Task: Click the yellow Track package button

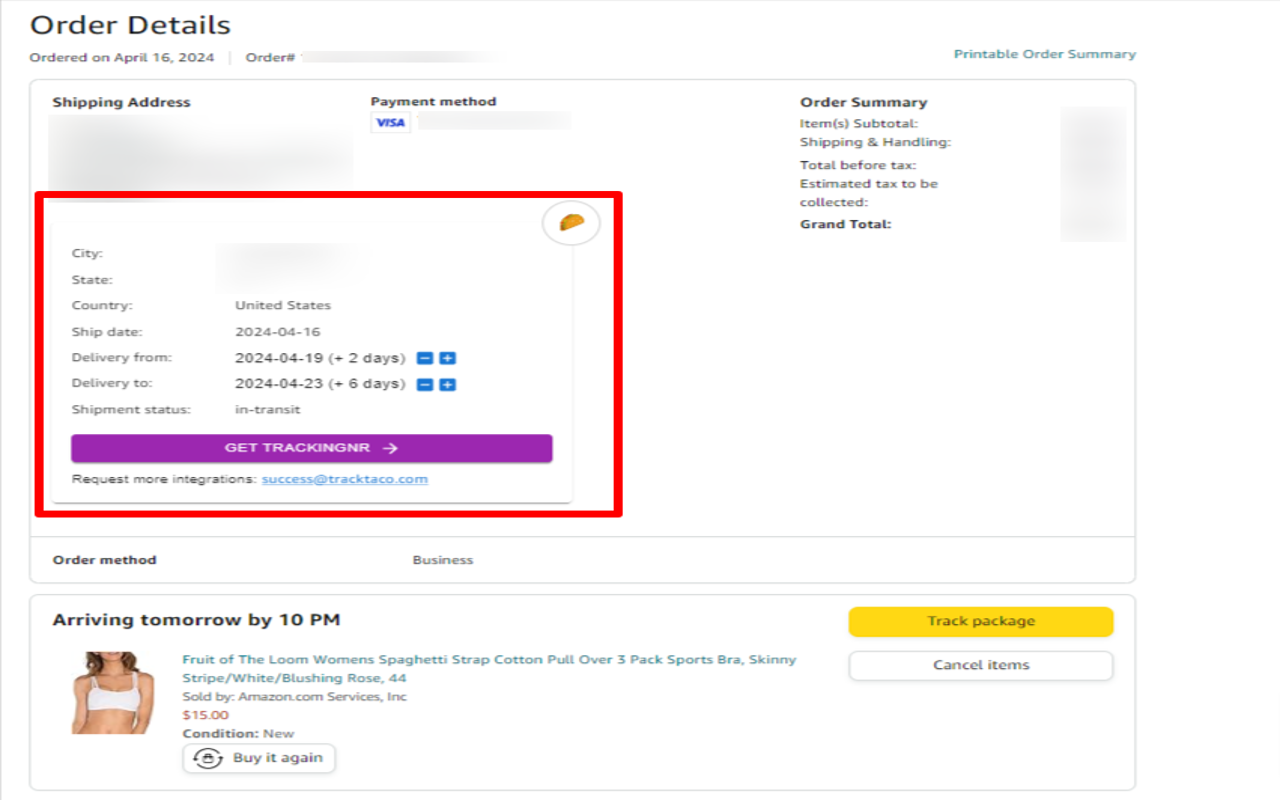Action: [980, 621]
